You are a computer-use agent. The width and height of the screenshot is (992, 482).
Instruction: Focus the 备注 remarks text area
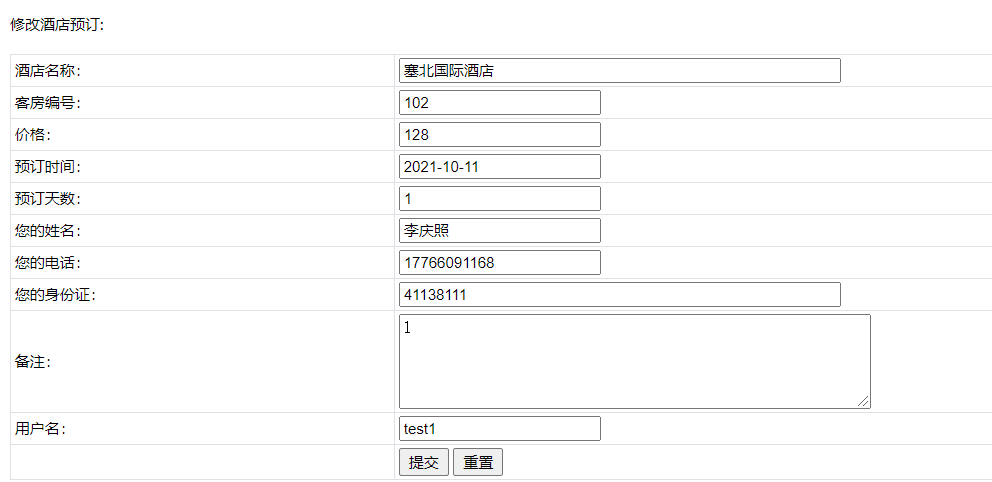pyautogui.click(x=634, y=361)
